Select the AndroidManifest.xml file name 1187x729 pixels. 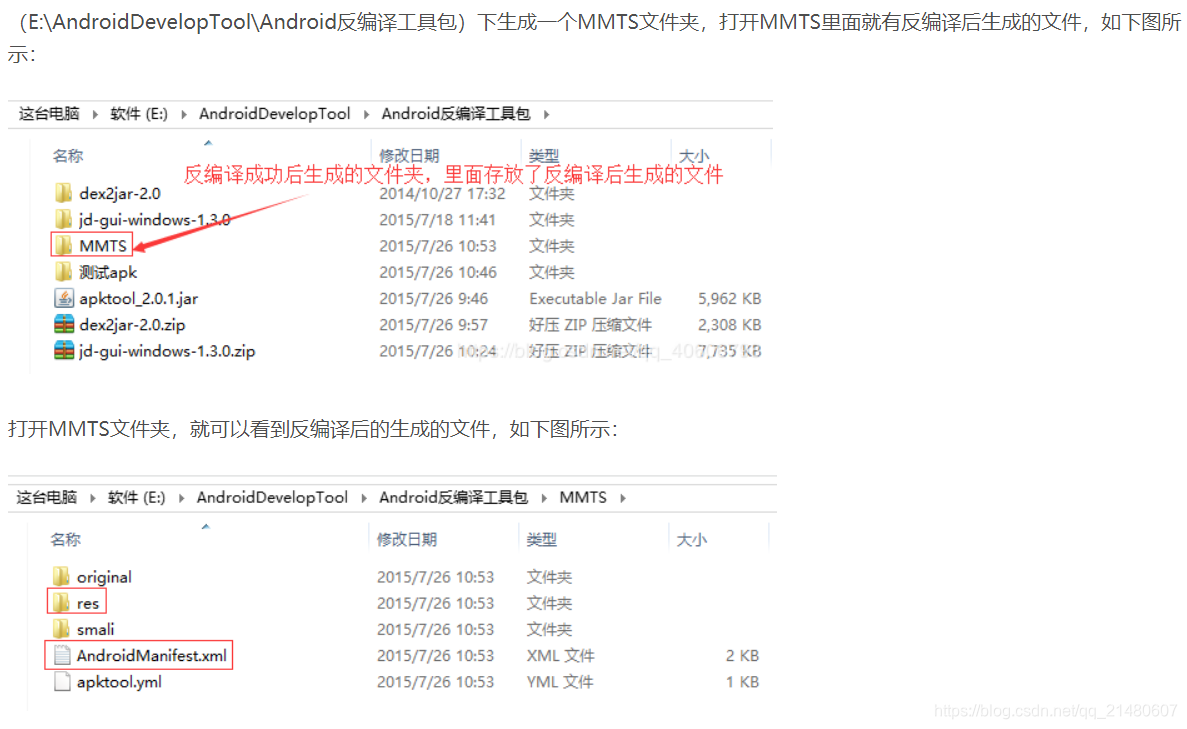(x=151, y=656)
